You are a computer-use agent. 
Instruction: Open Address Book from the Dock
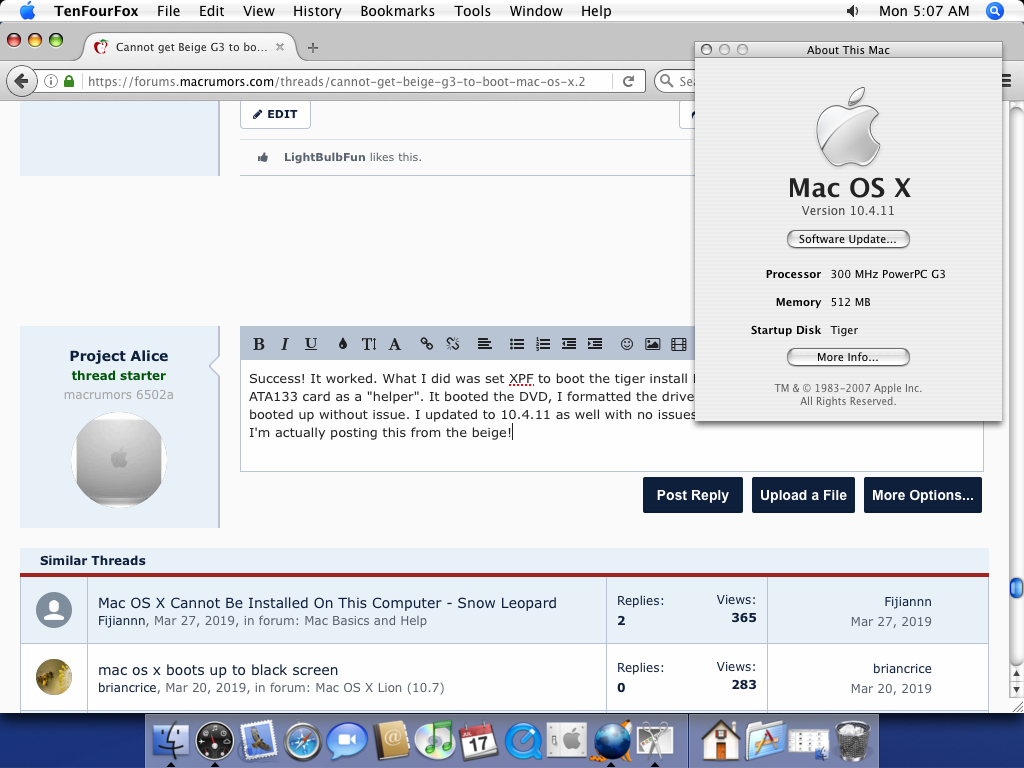tap(391, 741)
